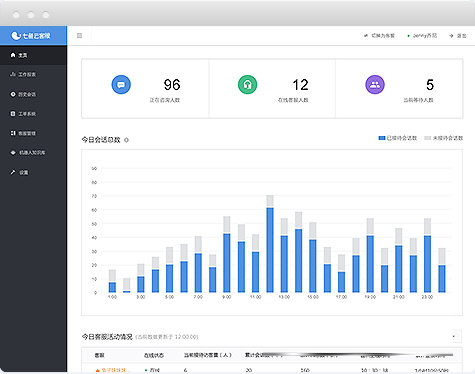Click the home icon beside 主页
The height and width of the screenshot is (374, 475).
click(x=13, y=55)
